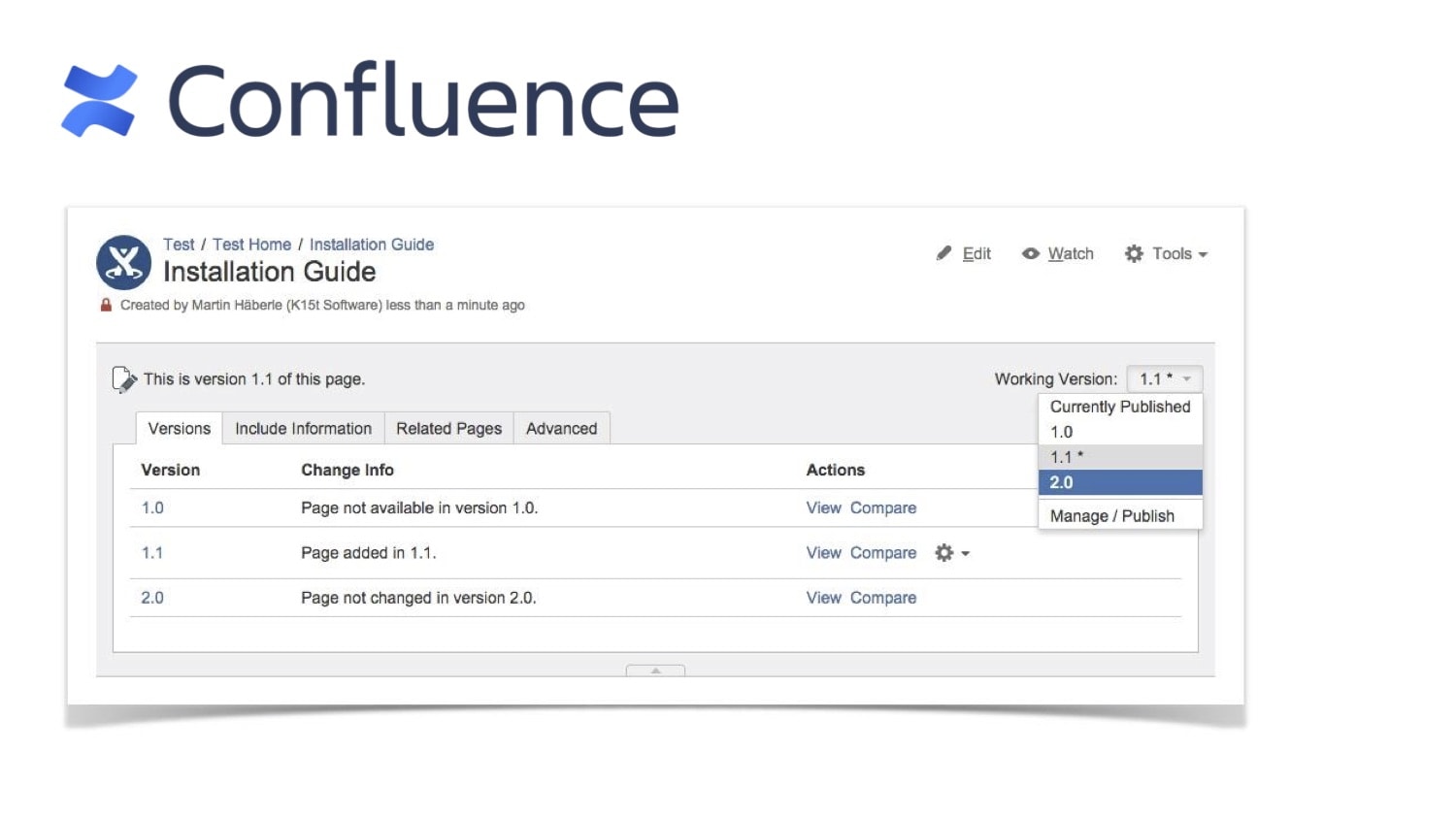
Task: Click 'This is version 1.1 of this page.'
Action: click(254, 379)
